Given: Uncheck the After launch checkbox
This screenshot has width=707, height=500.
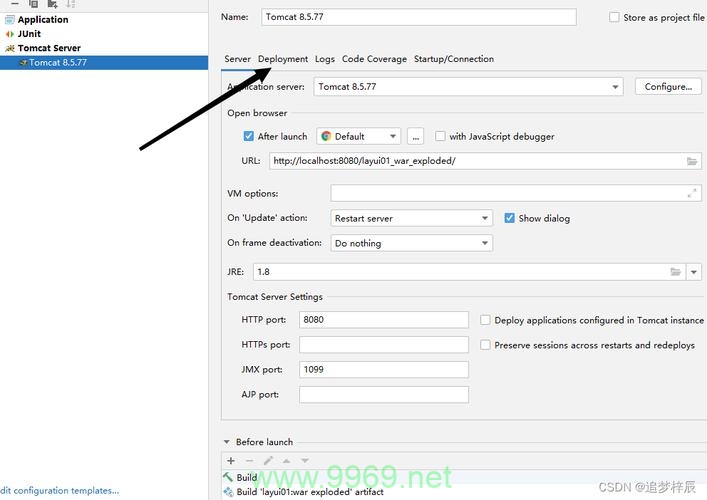Looking at the screenshot, I should click(248, 136).
